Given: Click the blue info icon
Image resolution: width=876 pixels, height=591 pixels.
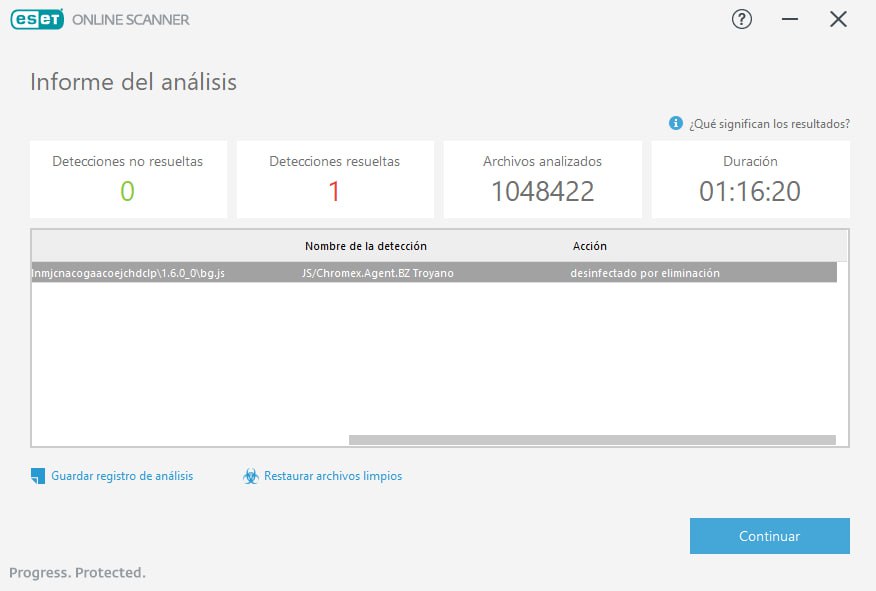Looking at the screenshot, I should (x=675, y=123).
